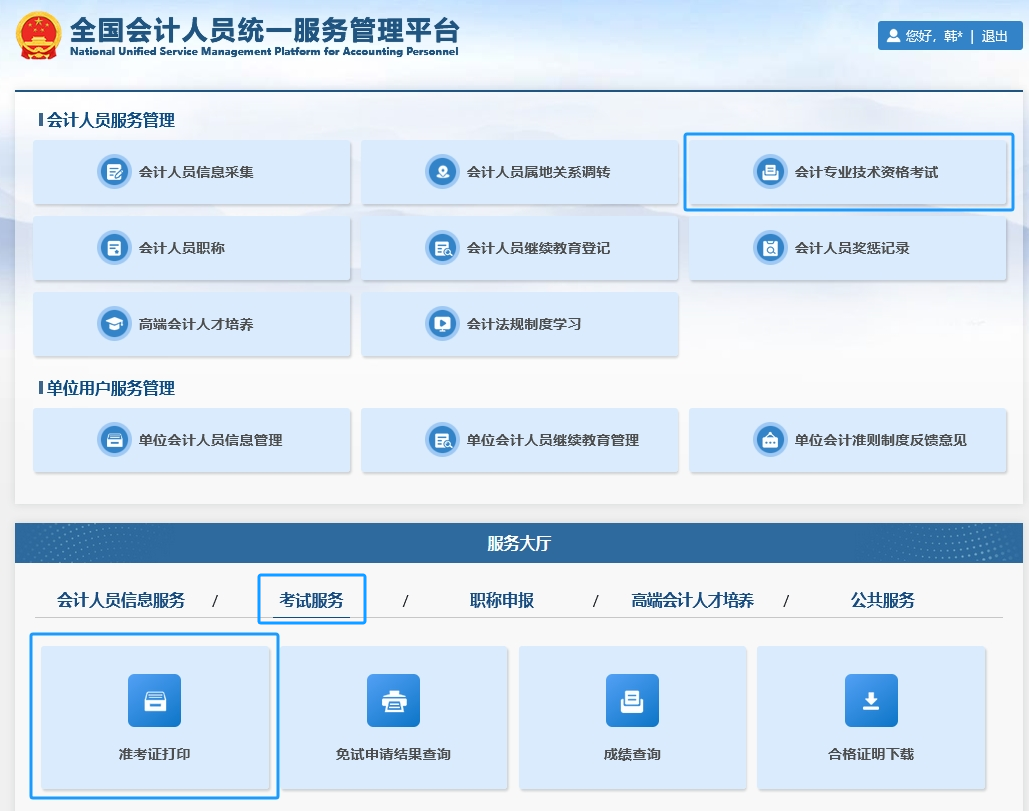
Task: Click the 会计人员属地关系调转 icon
Action: click(x=443, y=171)
